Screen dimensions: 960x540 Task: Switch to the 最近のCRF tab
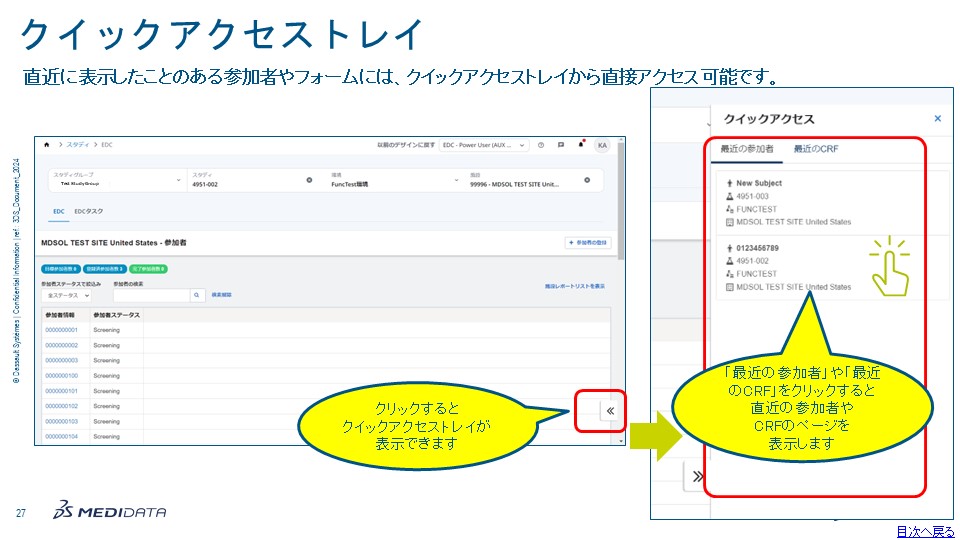pyautogui.click(x=816, y=149)
